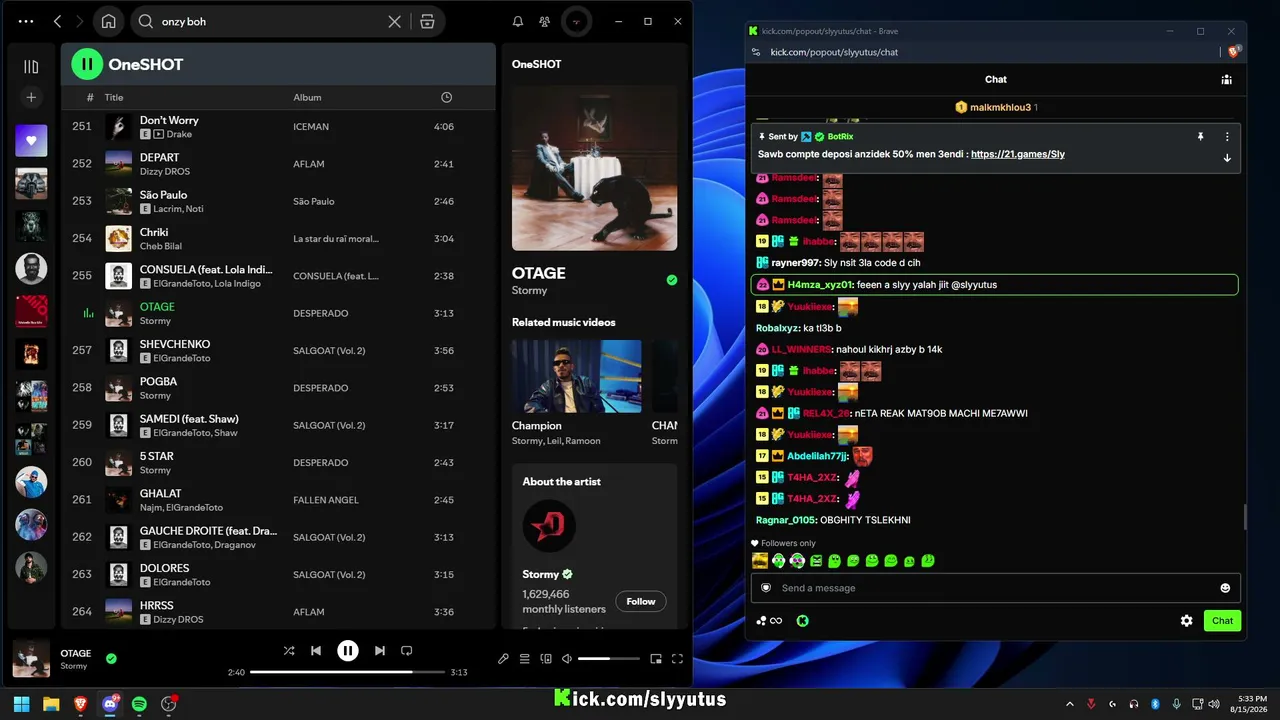Click the 'Send a message' chat input
The image size is (1280, 720).
[x=996, y=588]
